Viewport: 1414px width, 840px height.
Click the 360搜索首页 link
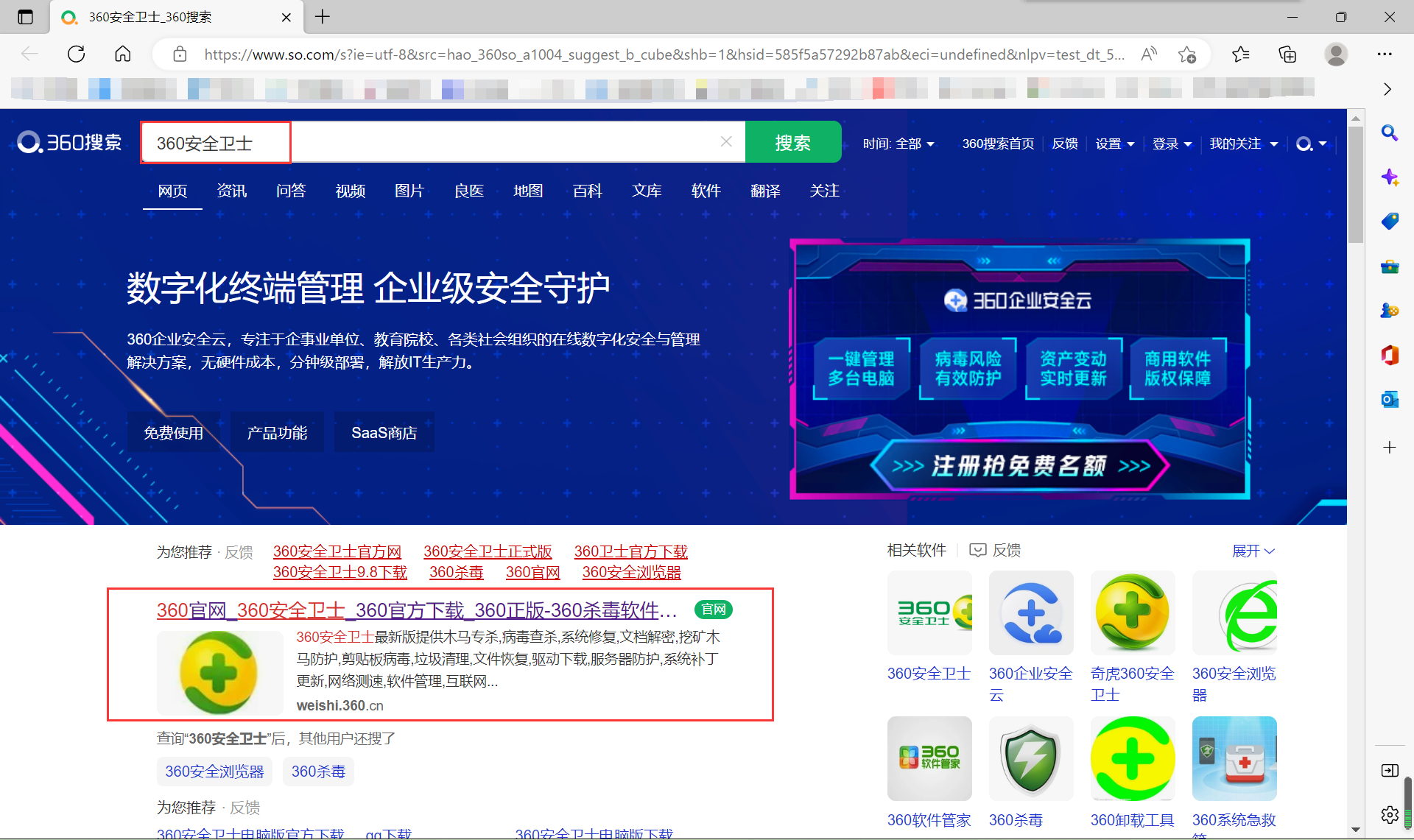[998, 144]
